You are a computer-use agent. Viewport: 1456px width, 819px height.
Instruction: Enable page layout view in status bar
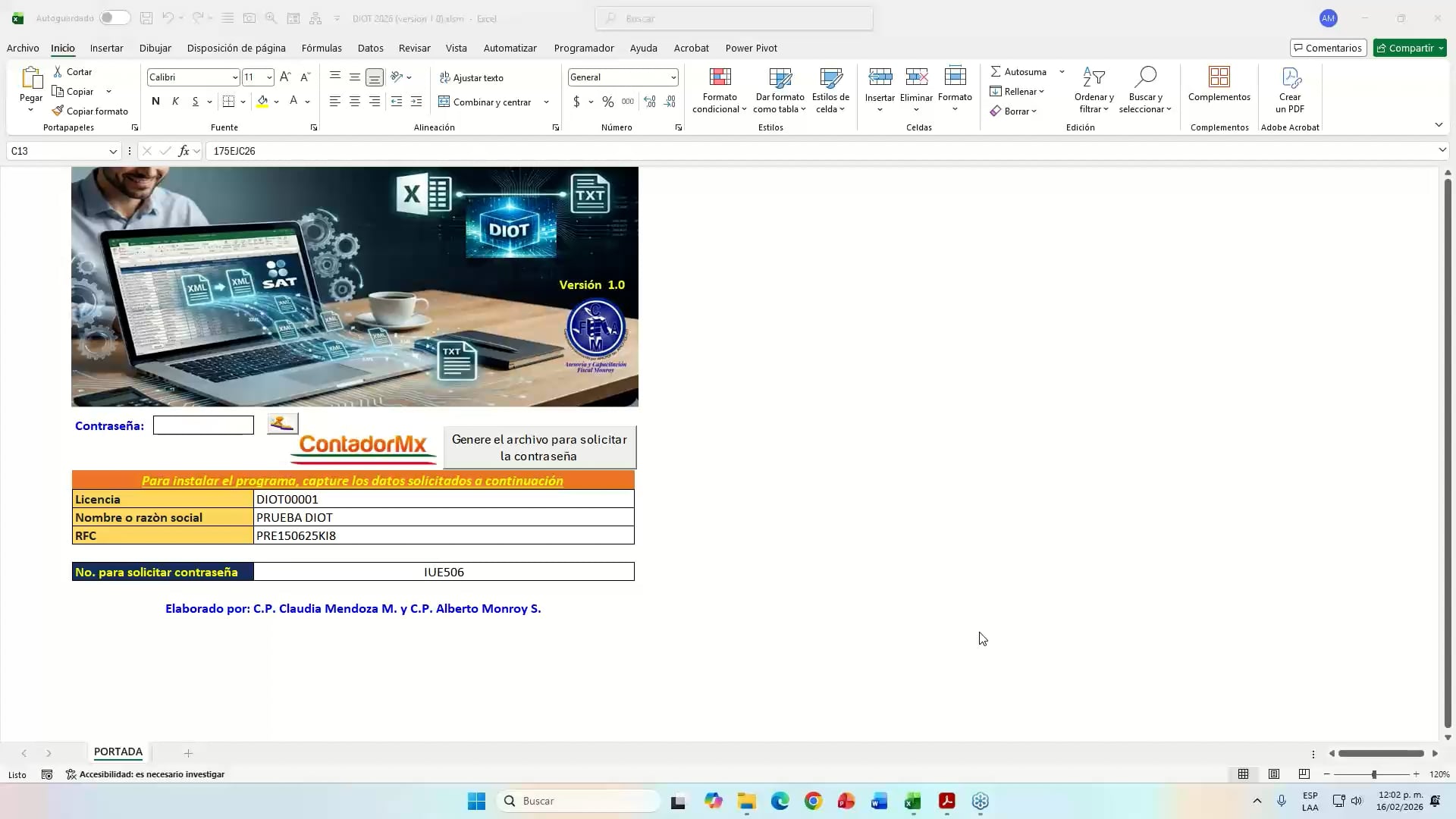1274,774
